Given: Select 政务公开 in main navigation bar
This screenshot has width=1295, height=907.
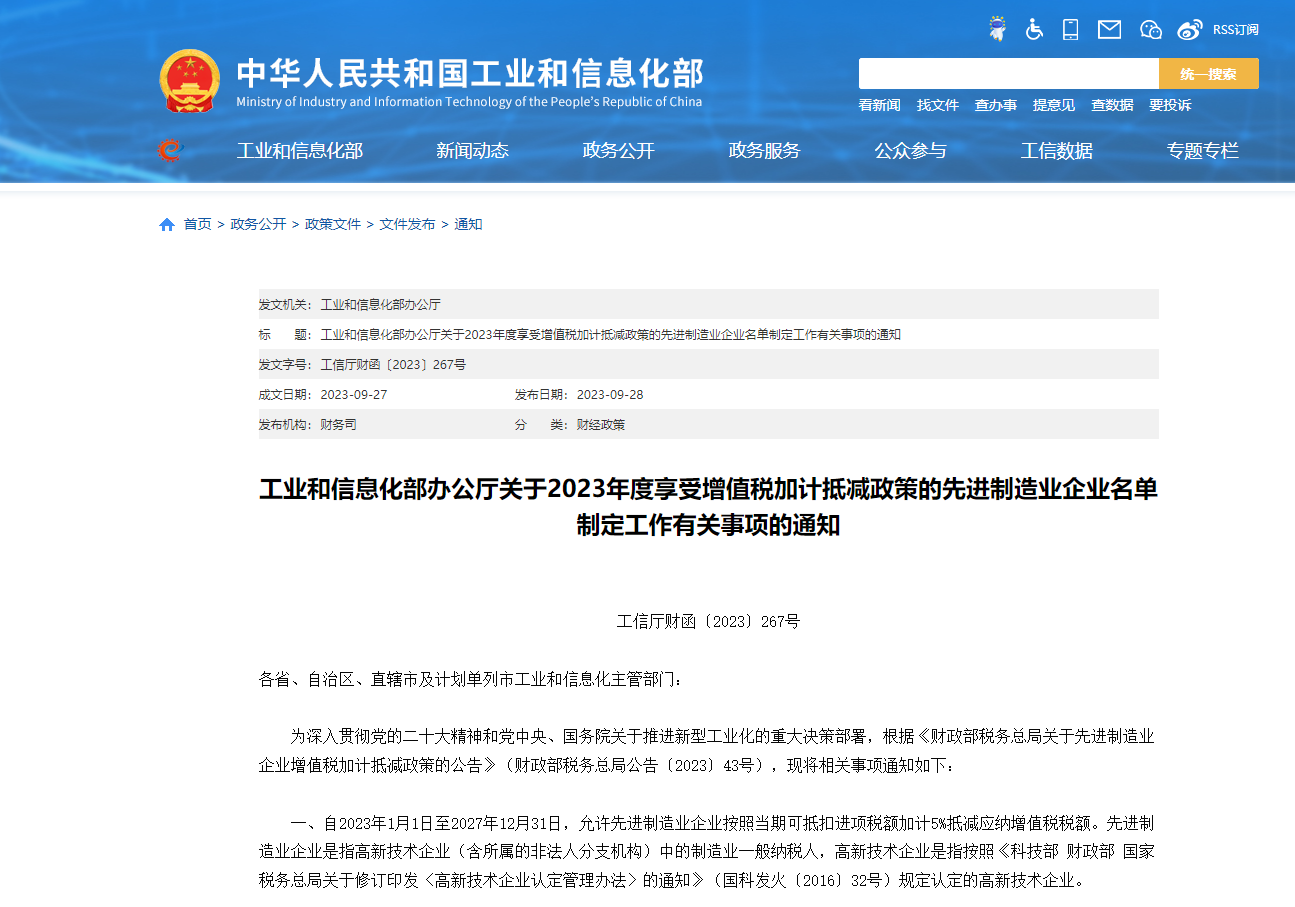Looking at the screenshot, I should 618,151.
